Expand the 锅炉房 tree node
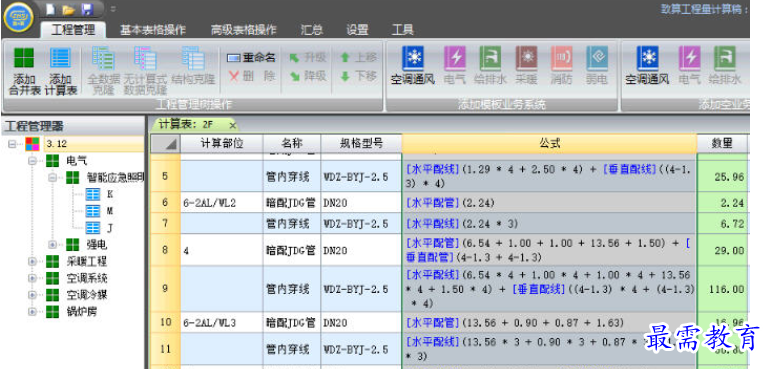 point(32,312)
